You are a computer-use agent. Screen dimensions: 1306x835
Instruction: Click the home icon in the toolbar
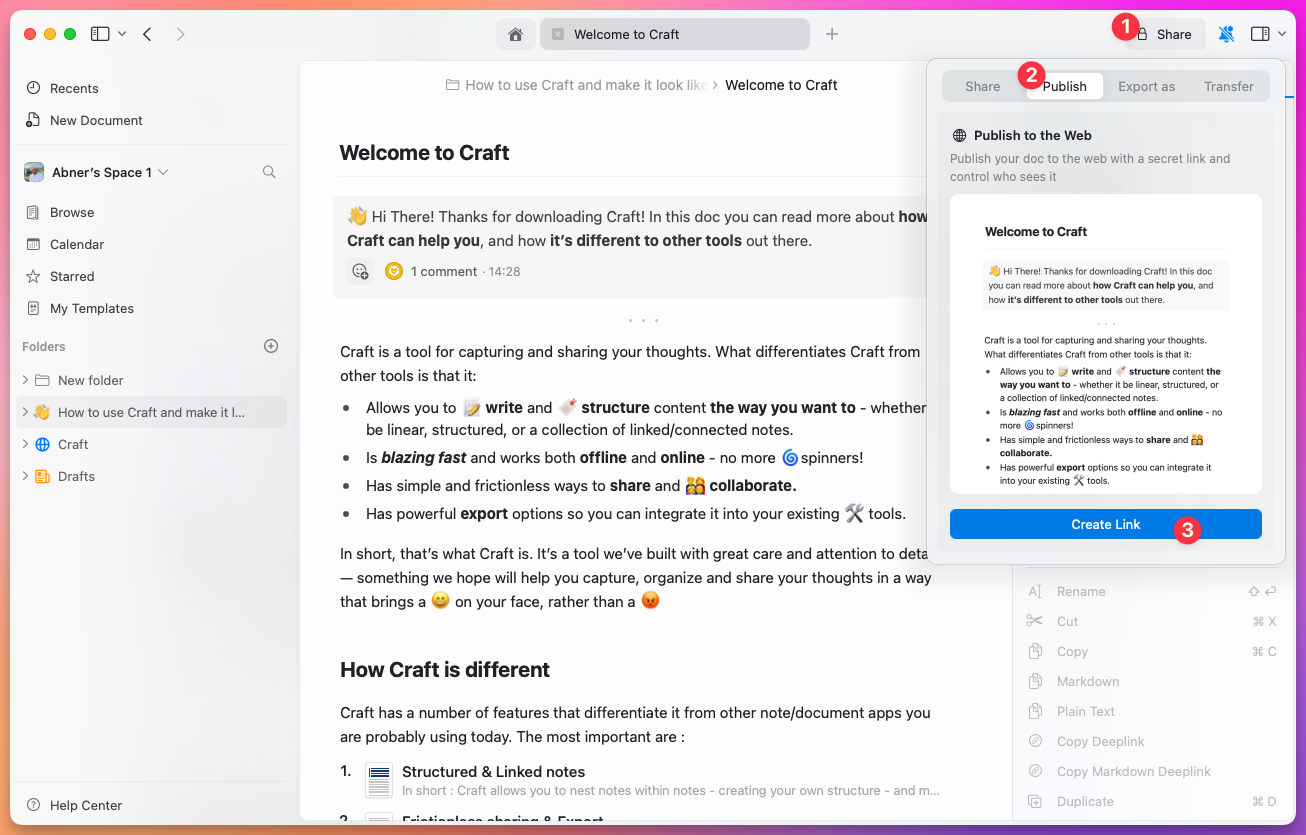(x=515, y=33)
